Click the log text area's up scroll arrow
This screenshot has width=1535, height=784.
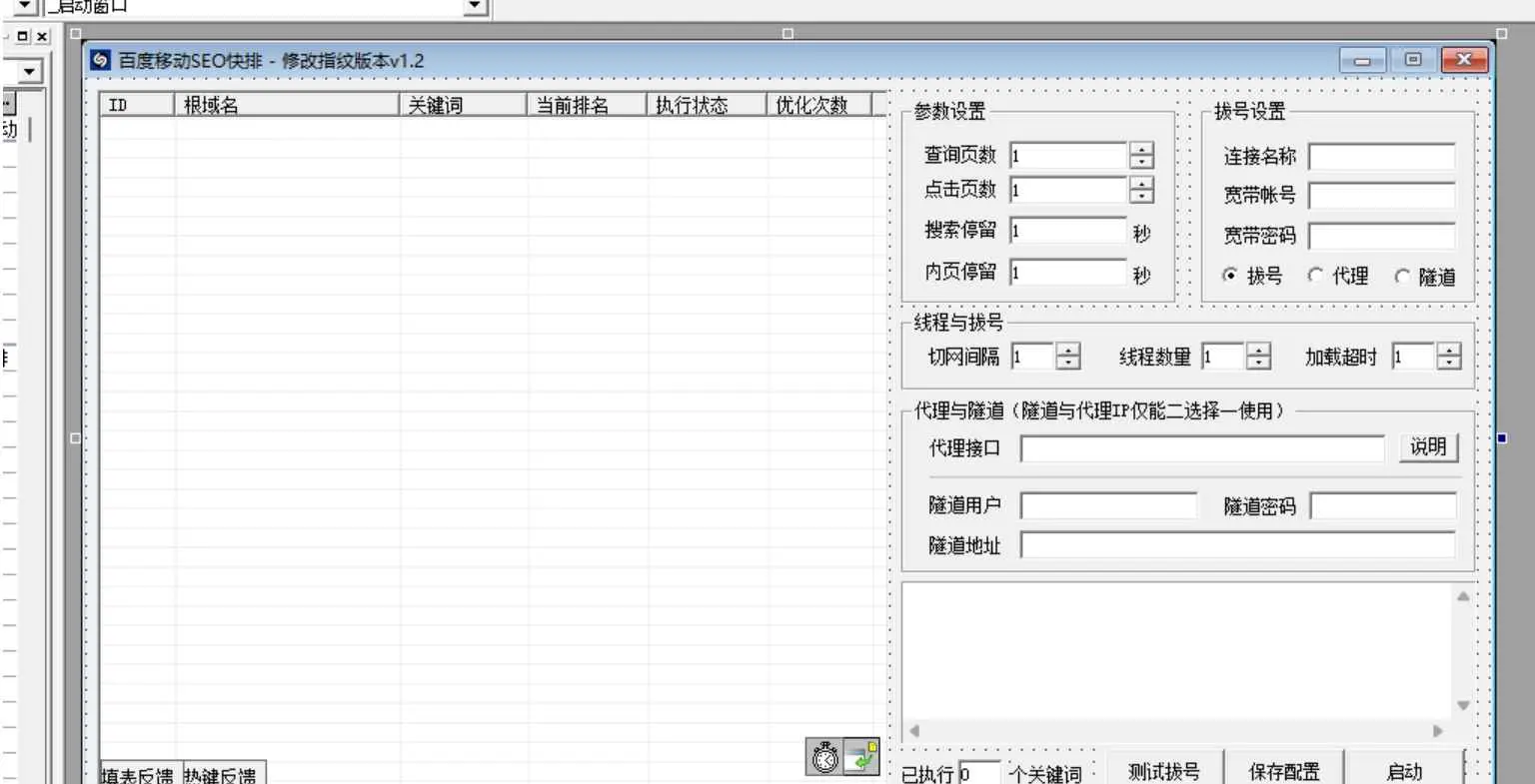1463,596
